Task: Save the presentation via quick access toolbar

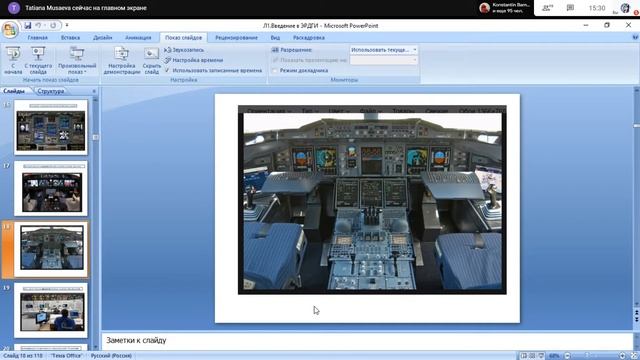Action: [28, 26]
